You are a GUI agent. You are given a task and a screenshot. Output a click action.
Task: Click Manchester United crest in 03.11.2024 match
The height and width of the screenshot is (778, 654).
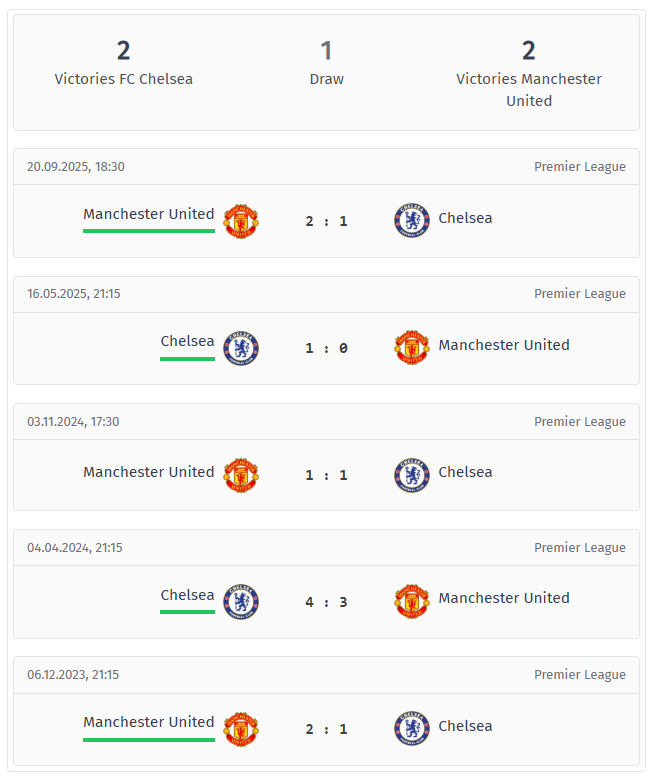pyautogui.click(x=240, y=475)
